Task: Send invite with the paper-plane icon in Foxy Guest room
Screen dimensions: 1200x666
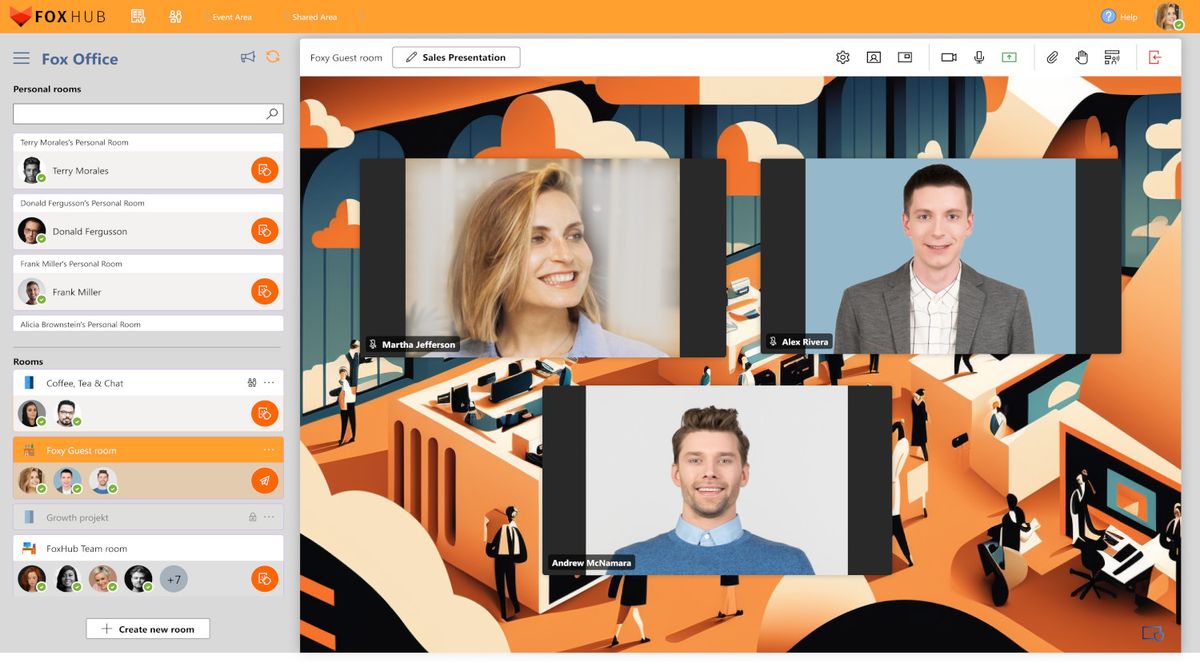Action: click(266, 480)
